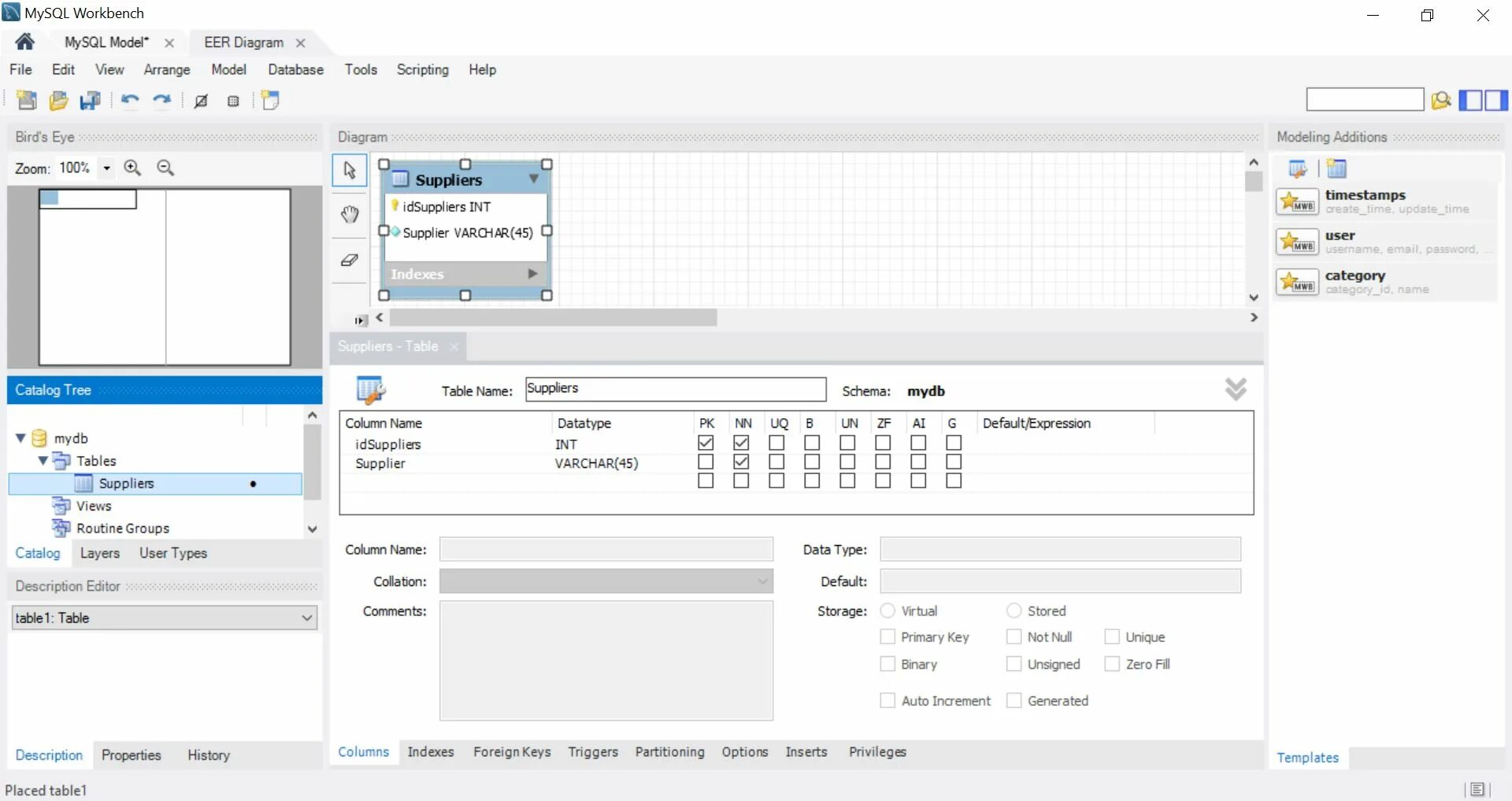The height and width of the screenshot is (801, 1512).
Task: Click the search icon beside the search box
Action: (x=1441, y=100)
